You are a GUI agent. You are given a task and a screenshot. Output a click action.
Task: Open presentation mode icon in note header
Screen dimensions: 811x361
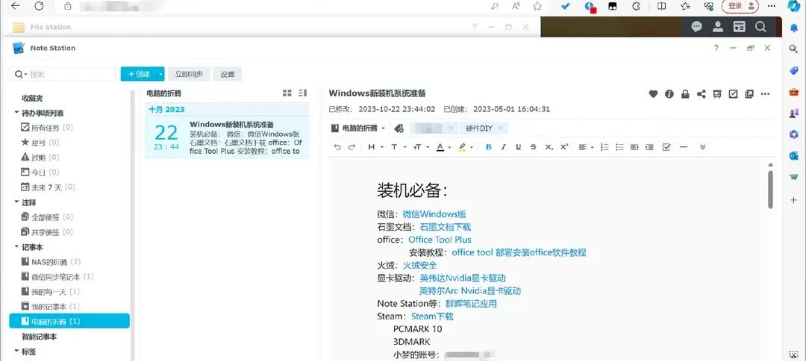click(717, 94)
